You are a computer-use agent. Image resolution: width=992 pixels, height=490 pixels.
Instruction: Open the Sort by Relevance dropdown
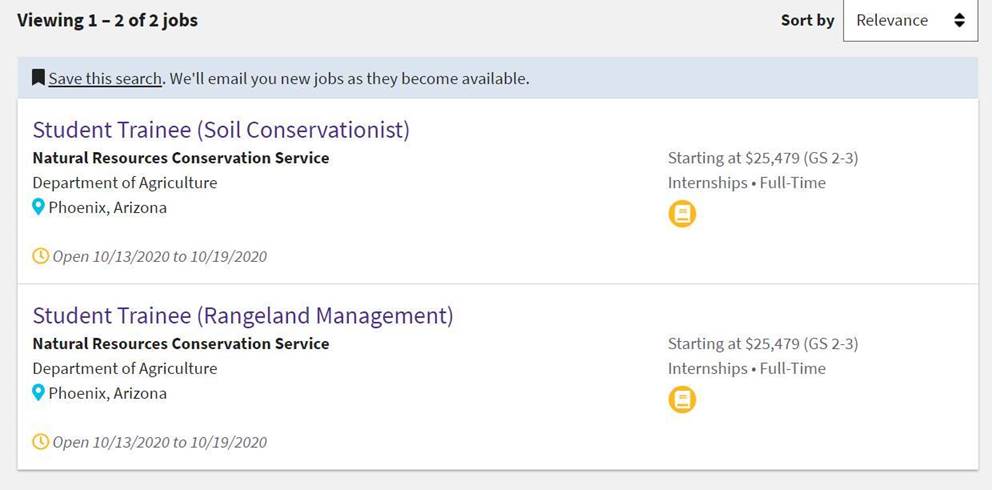[909, 20]
